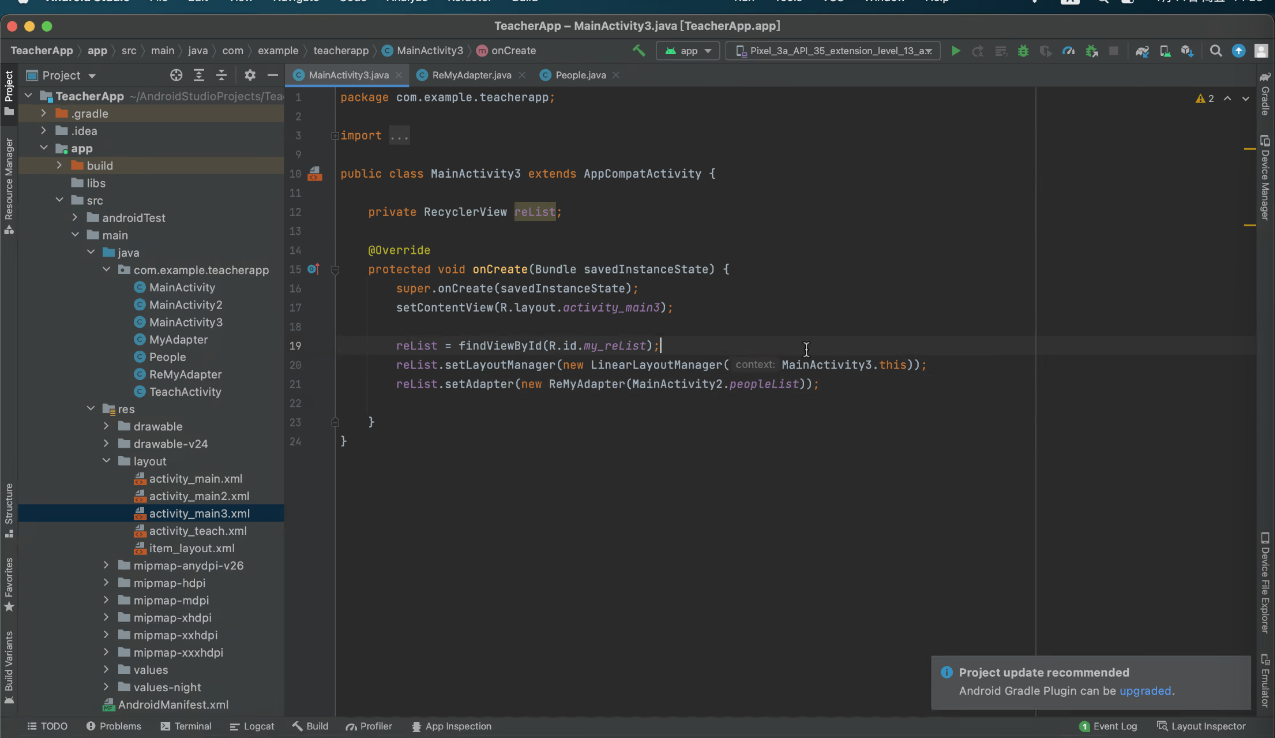Open the Project panel settings gear
1275x738 pixels.
coord(250,75)
